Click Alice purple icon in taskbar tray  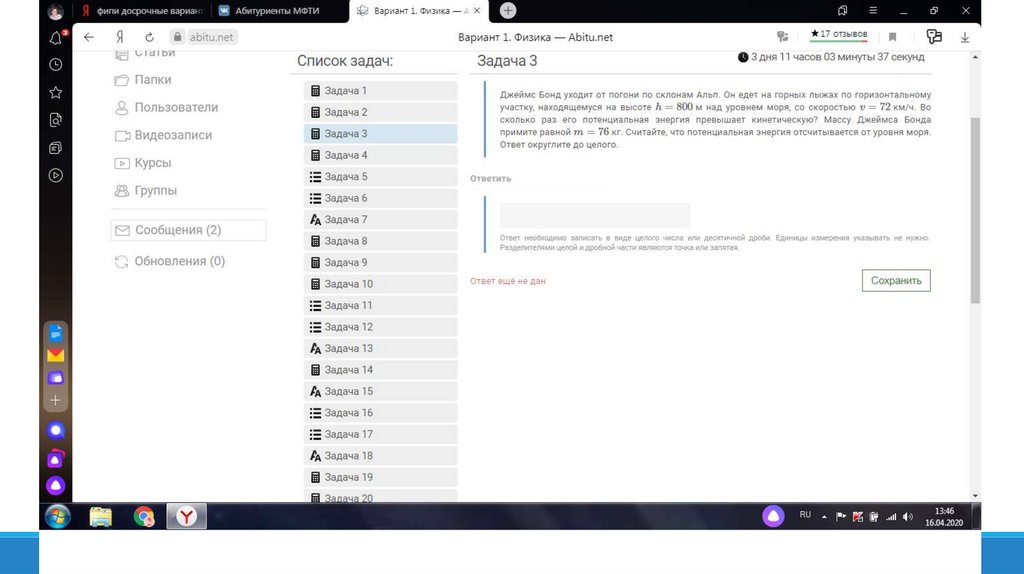tap(773, 517)
